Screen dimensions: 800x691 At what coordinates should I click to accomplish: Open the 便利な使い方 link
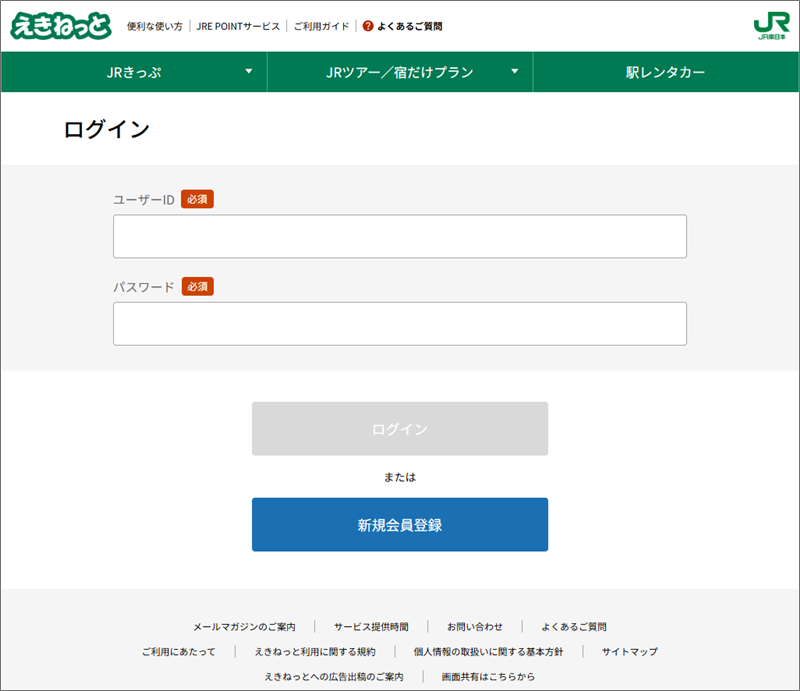pos(155,26)
